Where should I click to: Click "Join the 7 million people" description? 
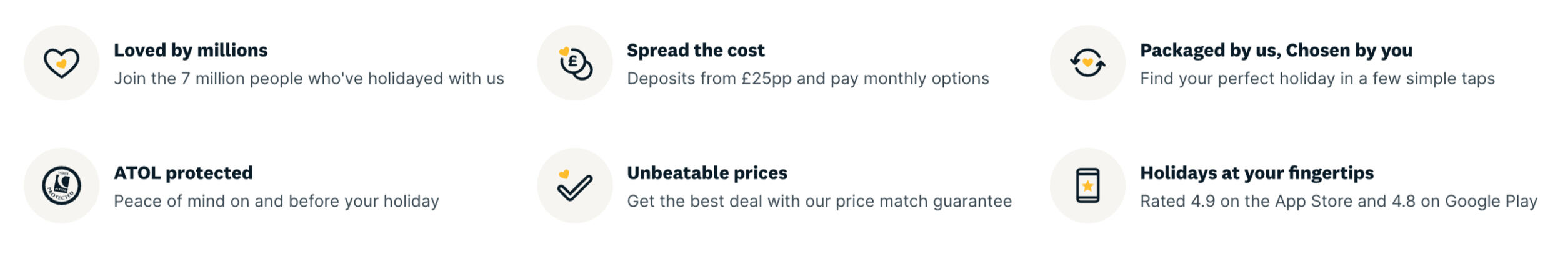tap(309, 79)
